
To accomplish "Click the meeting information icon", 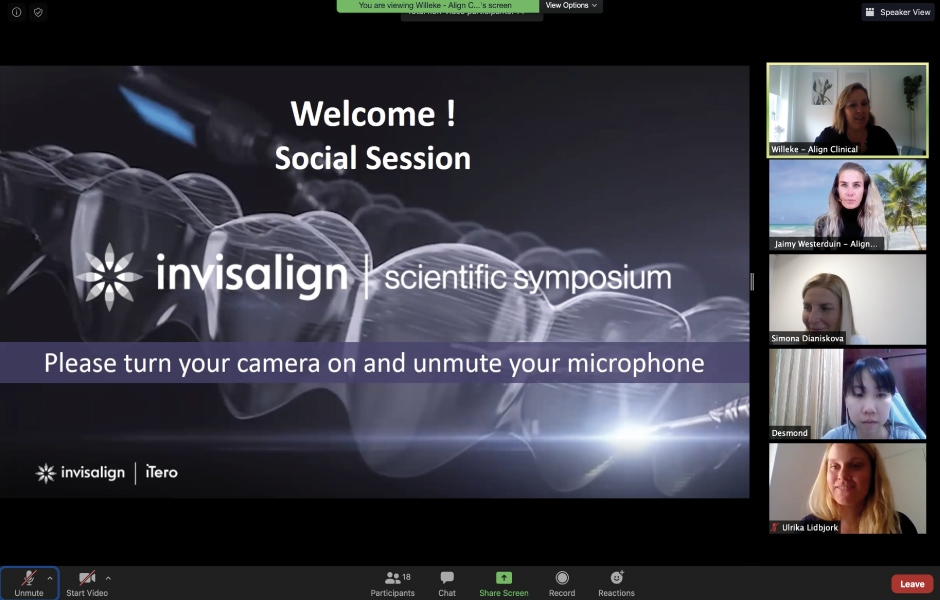I will click(17, 12).
